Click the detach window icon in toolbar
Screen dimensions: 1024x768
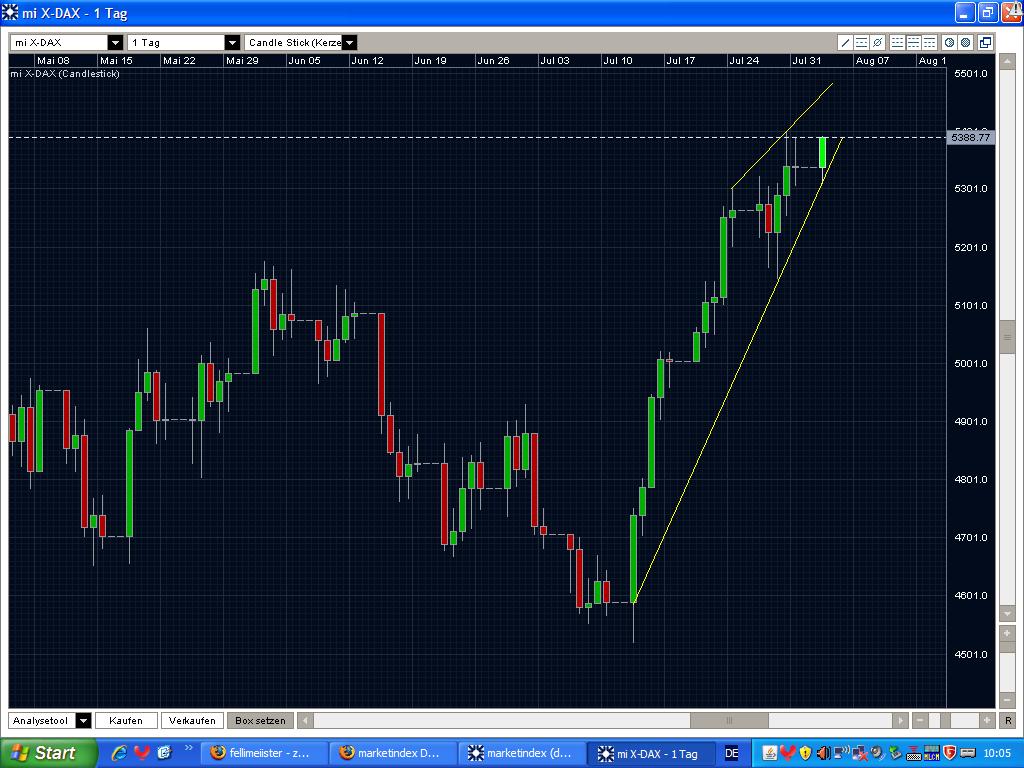click(x=985, y=42)
